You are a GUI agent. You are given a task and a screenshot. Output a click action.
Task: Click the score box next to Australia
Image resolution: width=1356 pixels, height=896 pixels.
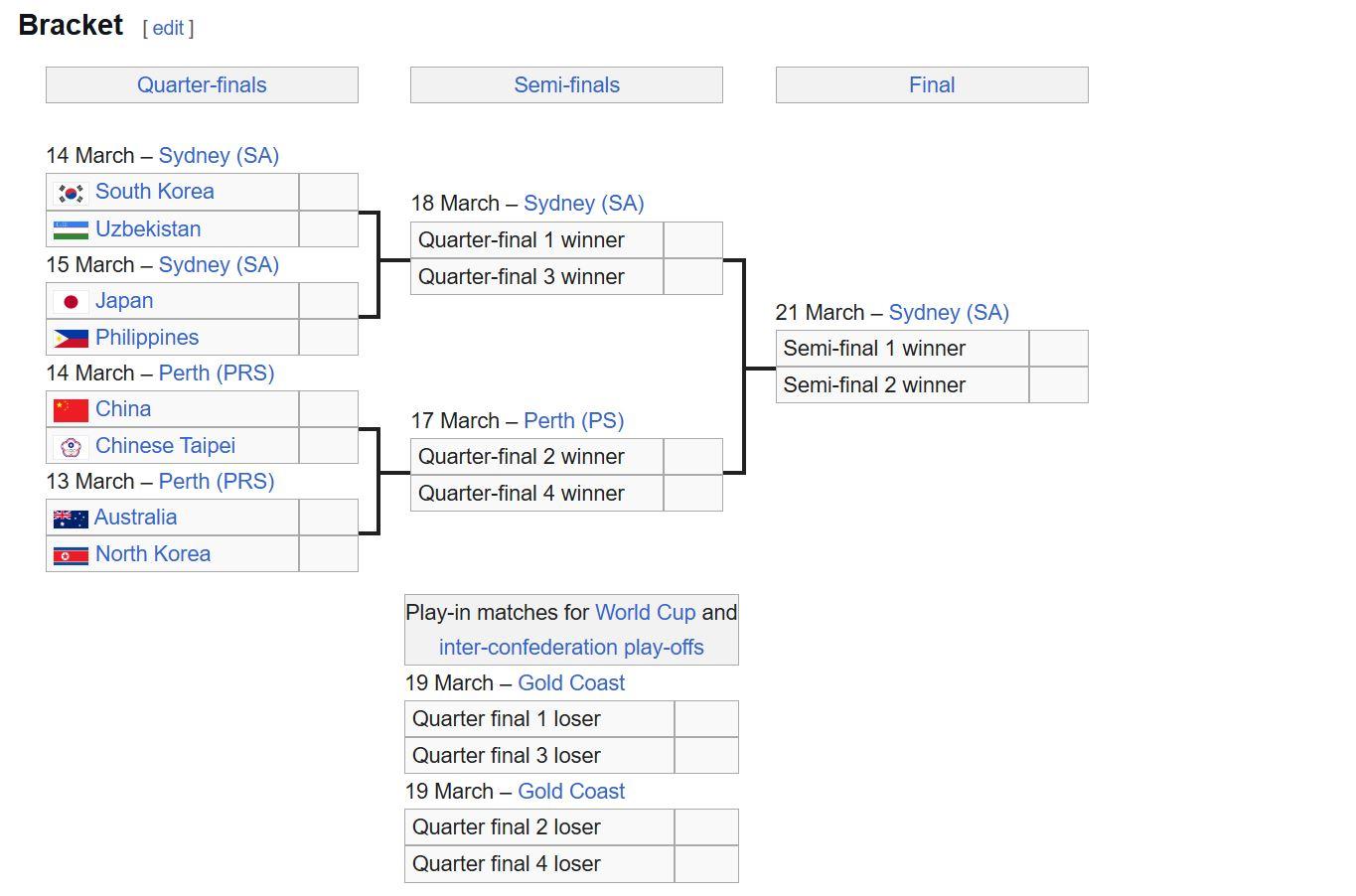328,518
